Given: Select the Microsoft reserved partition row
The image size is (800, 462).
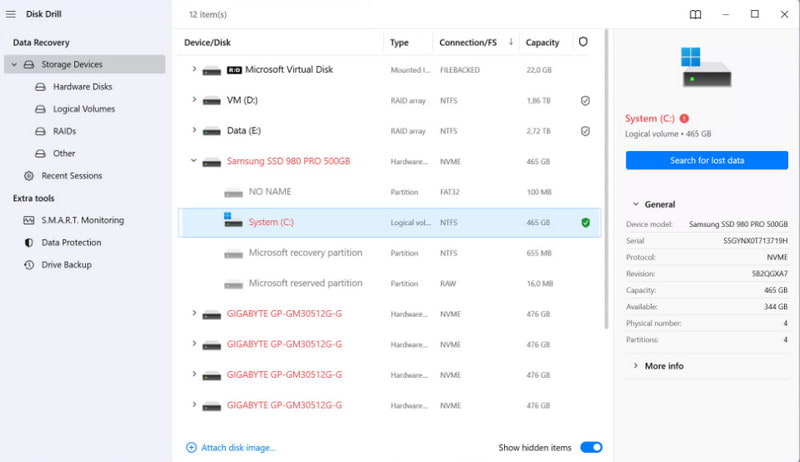Looking at the screenshot, I should 390,284.
